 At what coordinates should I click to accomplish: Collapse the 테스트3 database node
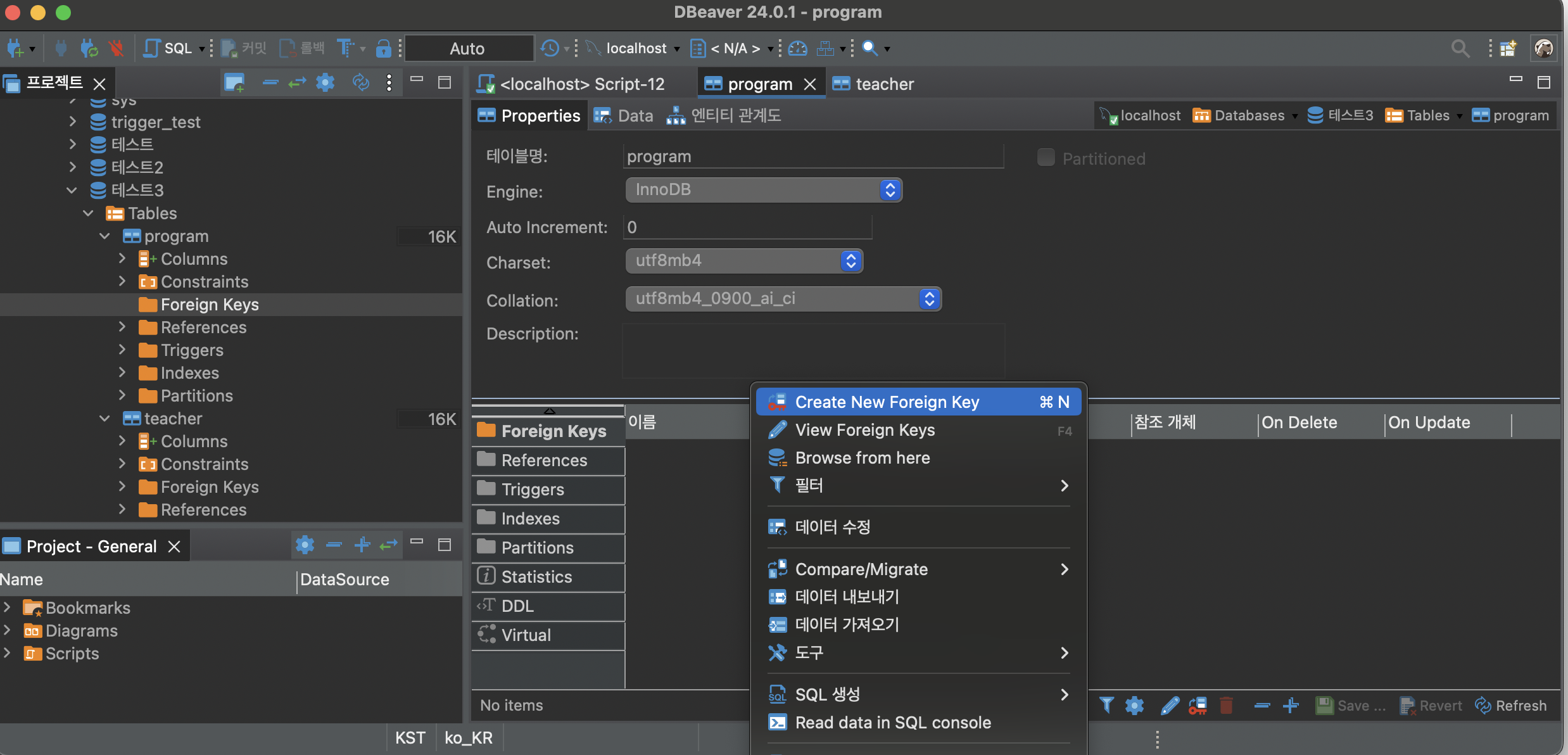point(72,190)
